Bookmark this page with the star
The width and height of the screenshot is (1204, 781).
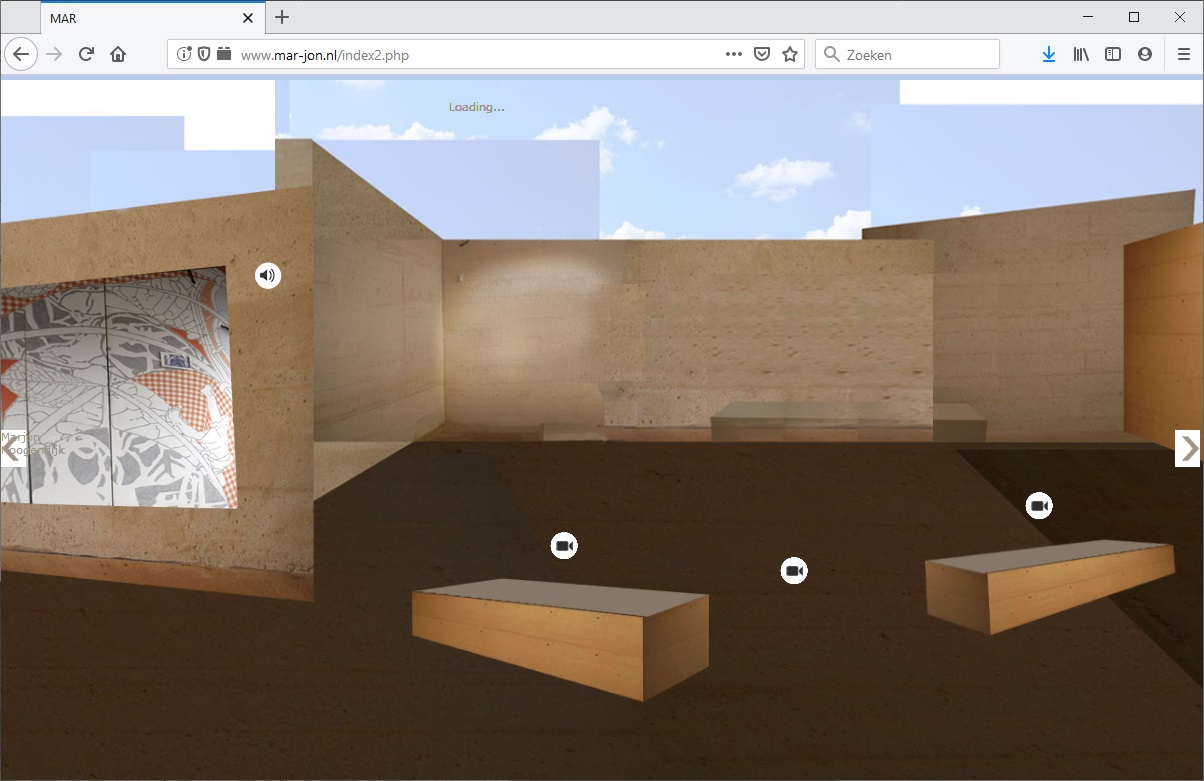(790, 55)
